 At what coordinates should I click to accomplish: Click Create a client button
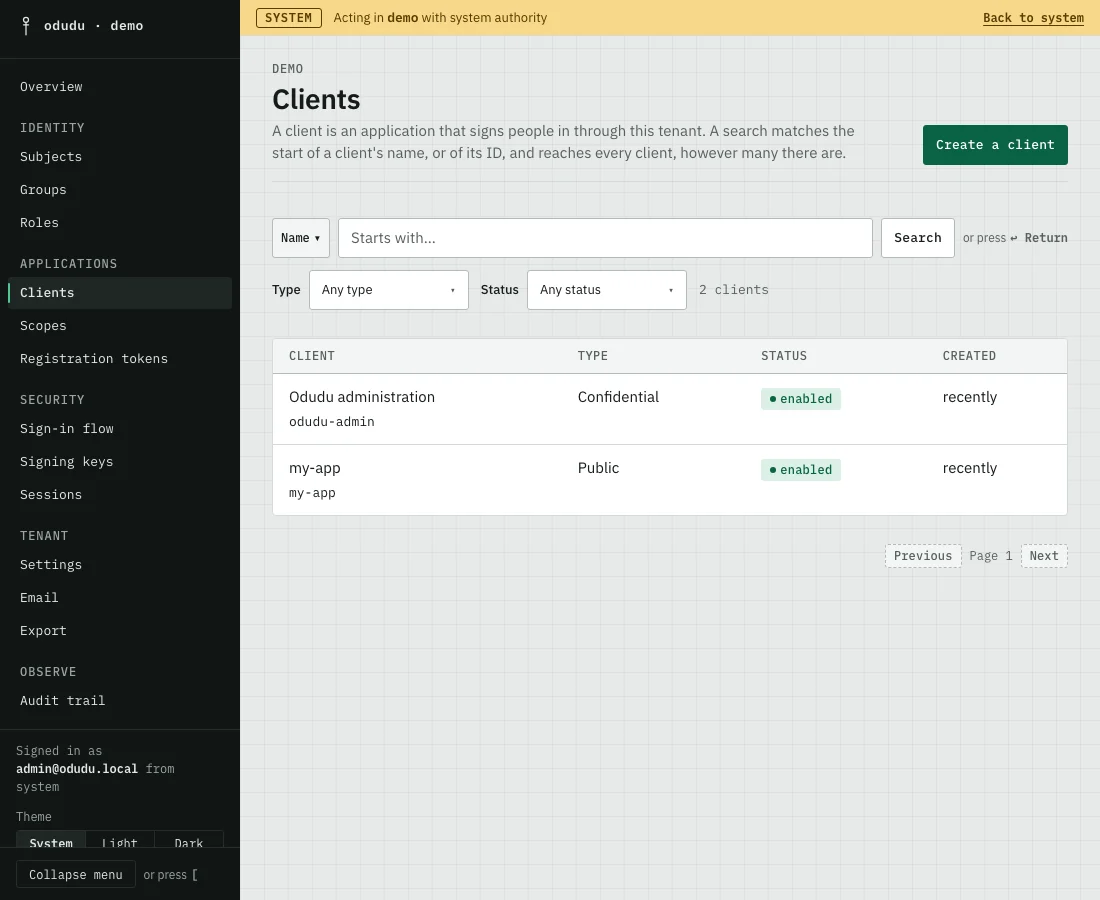point(995,145)
